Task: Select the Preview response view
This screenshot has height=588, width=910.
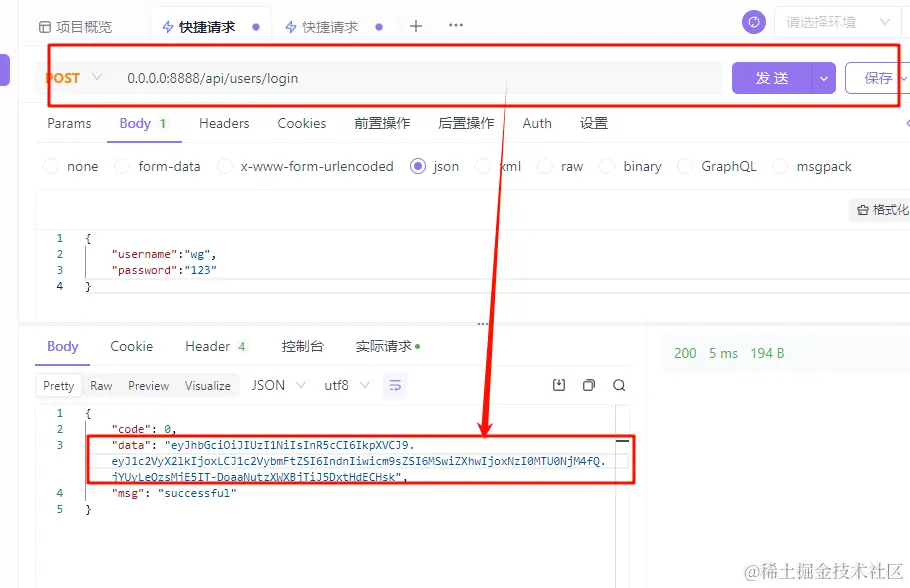Action: (x=149, y=385)
